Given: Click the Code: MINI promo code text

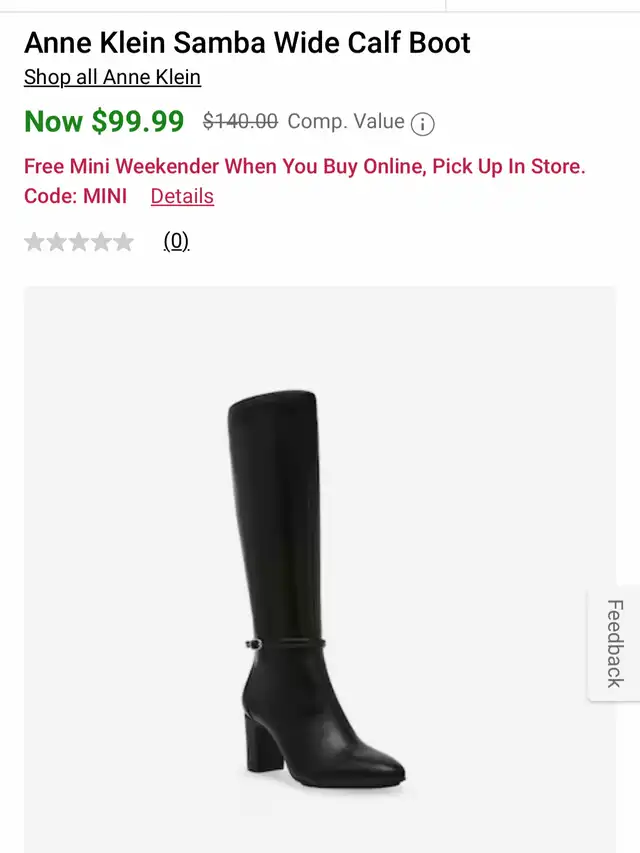Looking at the screenshot, I should point(76,196).
